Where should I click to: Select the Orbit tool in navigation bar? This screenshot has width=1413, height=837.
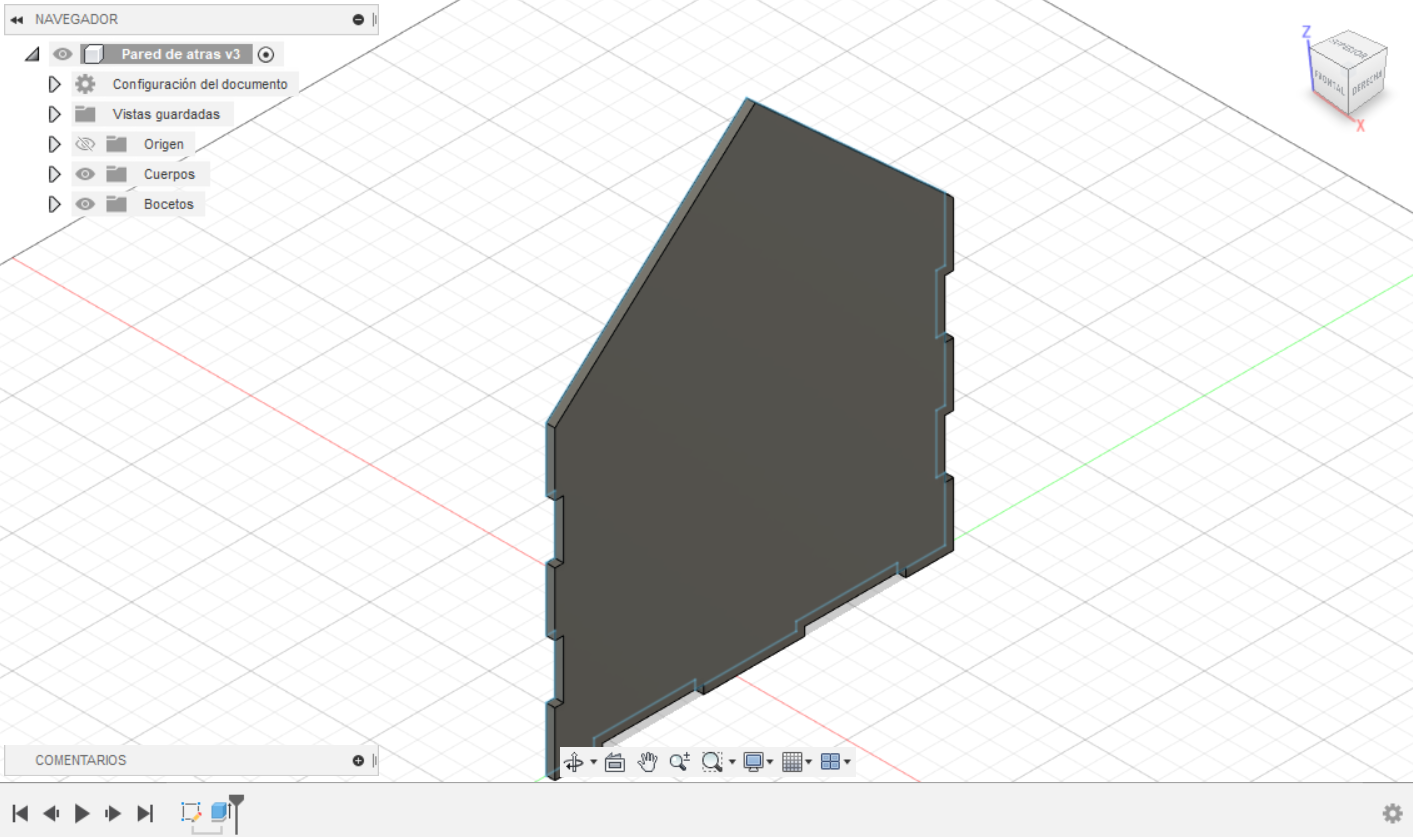[x=575, y=762]
